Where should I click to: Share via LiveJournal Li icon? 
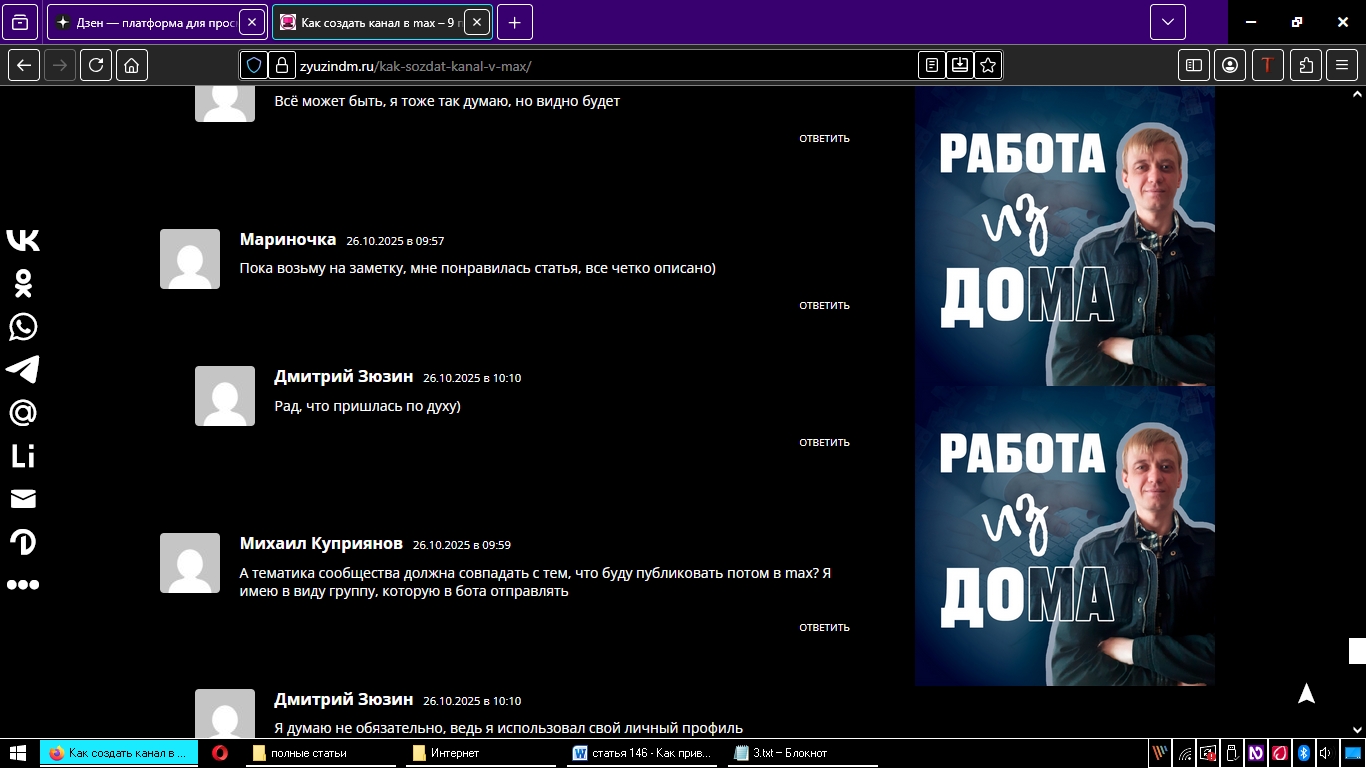23,456
